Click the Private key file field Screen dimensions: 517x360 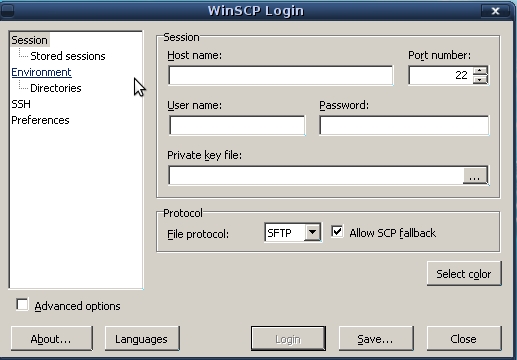[x=316, y=175]
